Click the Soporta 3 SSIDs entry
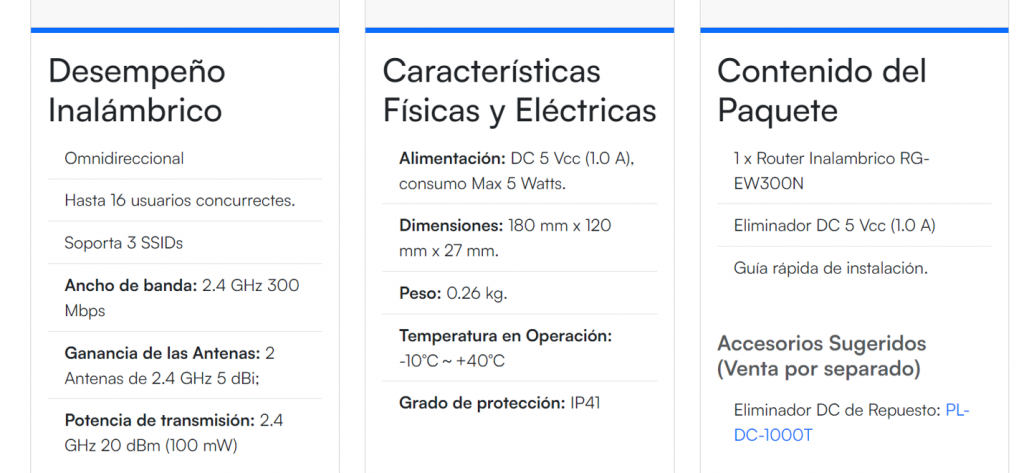Screen dimensions: 1024x473 (123, 243)
